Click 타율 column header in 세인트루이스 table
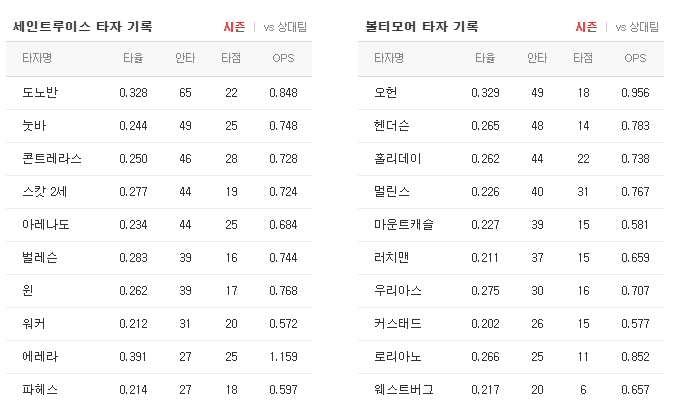 (133, 58)
